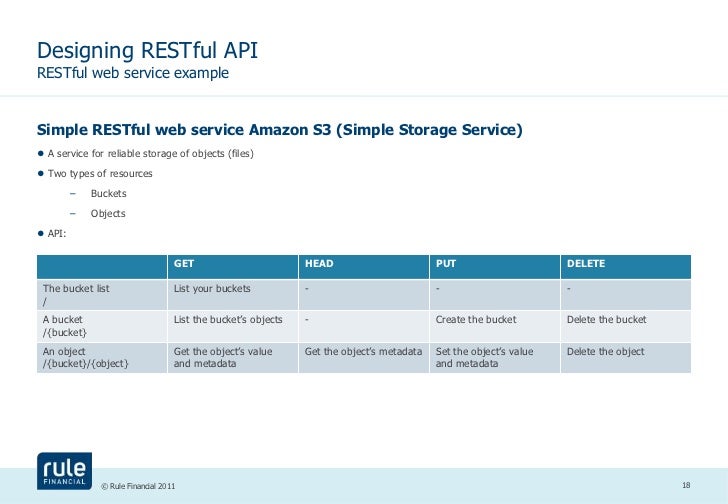This screenshot has height=504, width=728.
Task: Click the 'Buckets' sub-bullet
Action: [x=109, y=194]
